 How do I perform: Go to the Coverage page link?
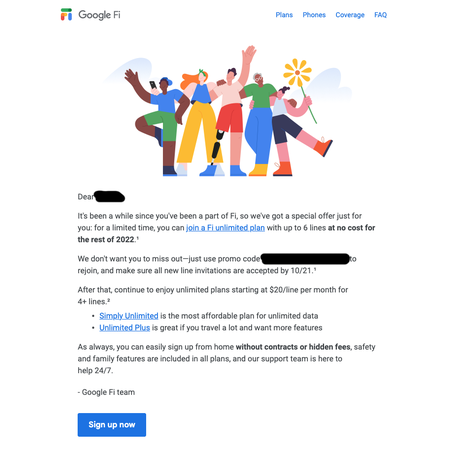click(x=350, y=15)
